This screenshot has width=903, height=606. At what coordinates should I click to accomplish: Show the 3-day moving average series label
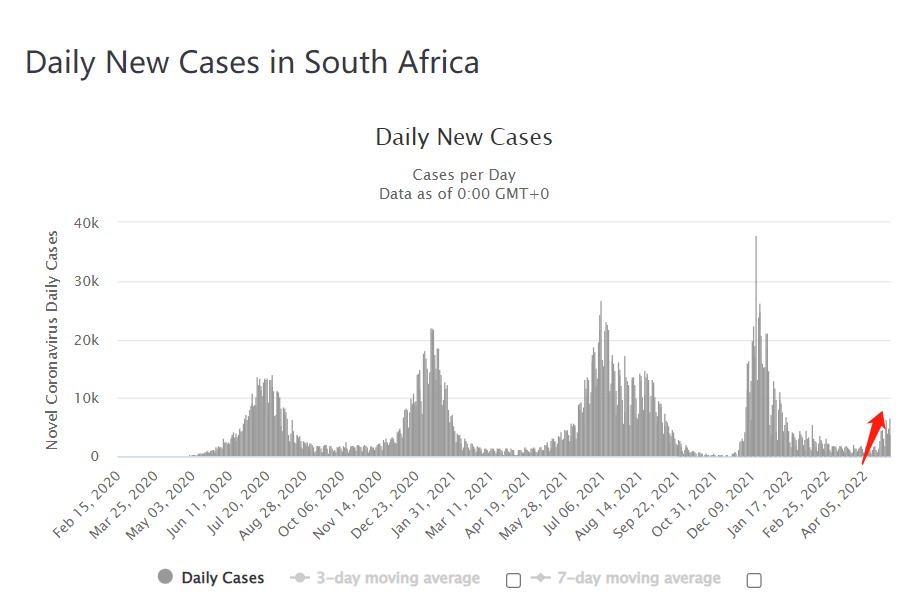tap(398, 578)
